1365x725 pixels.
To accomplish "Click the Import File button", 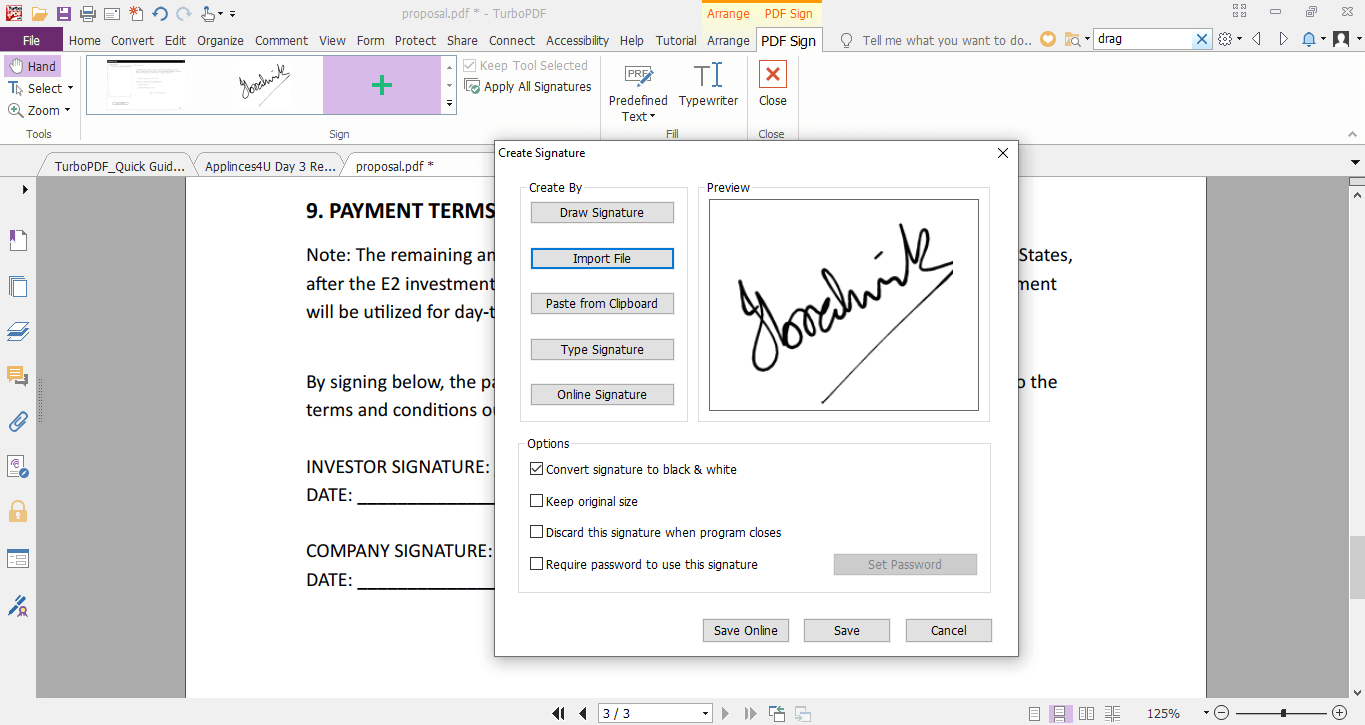I will [602, 258].
